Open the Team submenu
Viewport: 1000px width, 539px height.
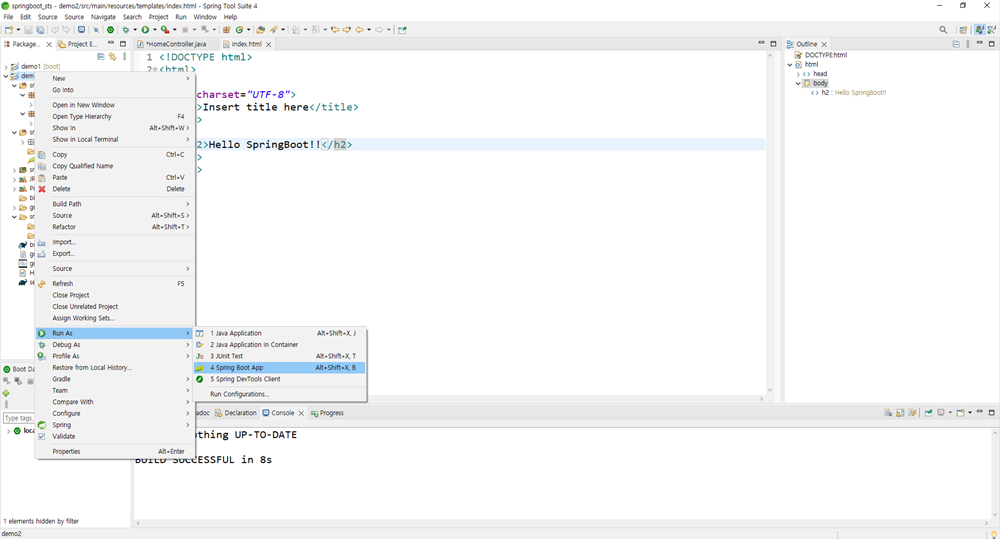[115, 390]
